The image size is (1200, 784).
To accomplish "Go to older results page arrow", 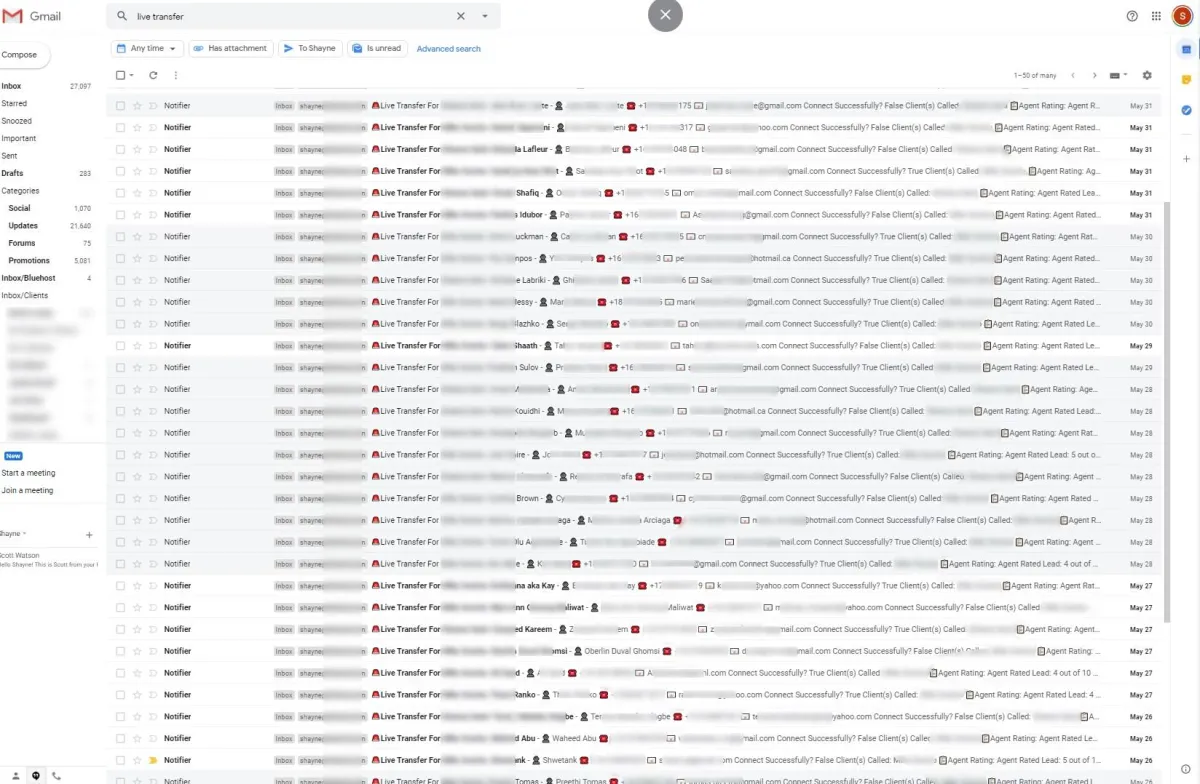I will [x=1095, y=75].
